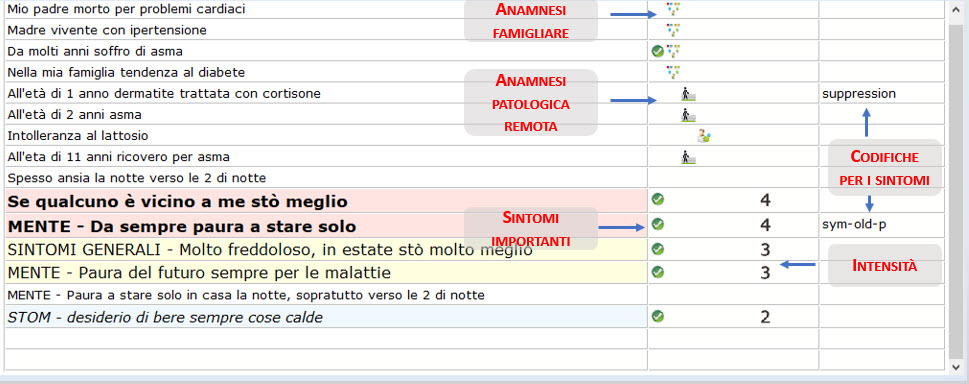The image size is (969, 384).
Task: Click intensity value 2 on STOM row
Action: [x=765, y=317]
